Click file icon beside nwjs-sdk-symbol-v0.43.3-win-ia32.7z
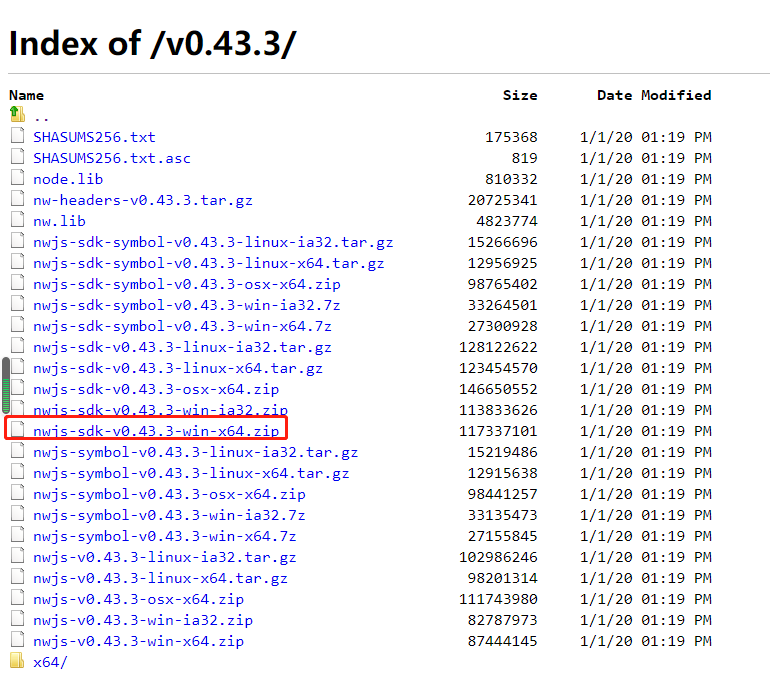 [x=18, y=303]
